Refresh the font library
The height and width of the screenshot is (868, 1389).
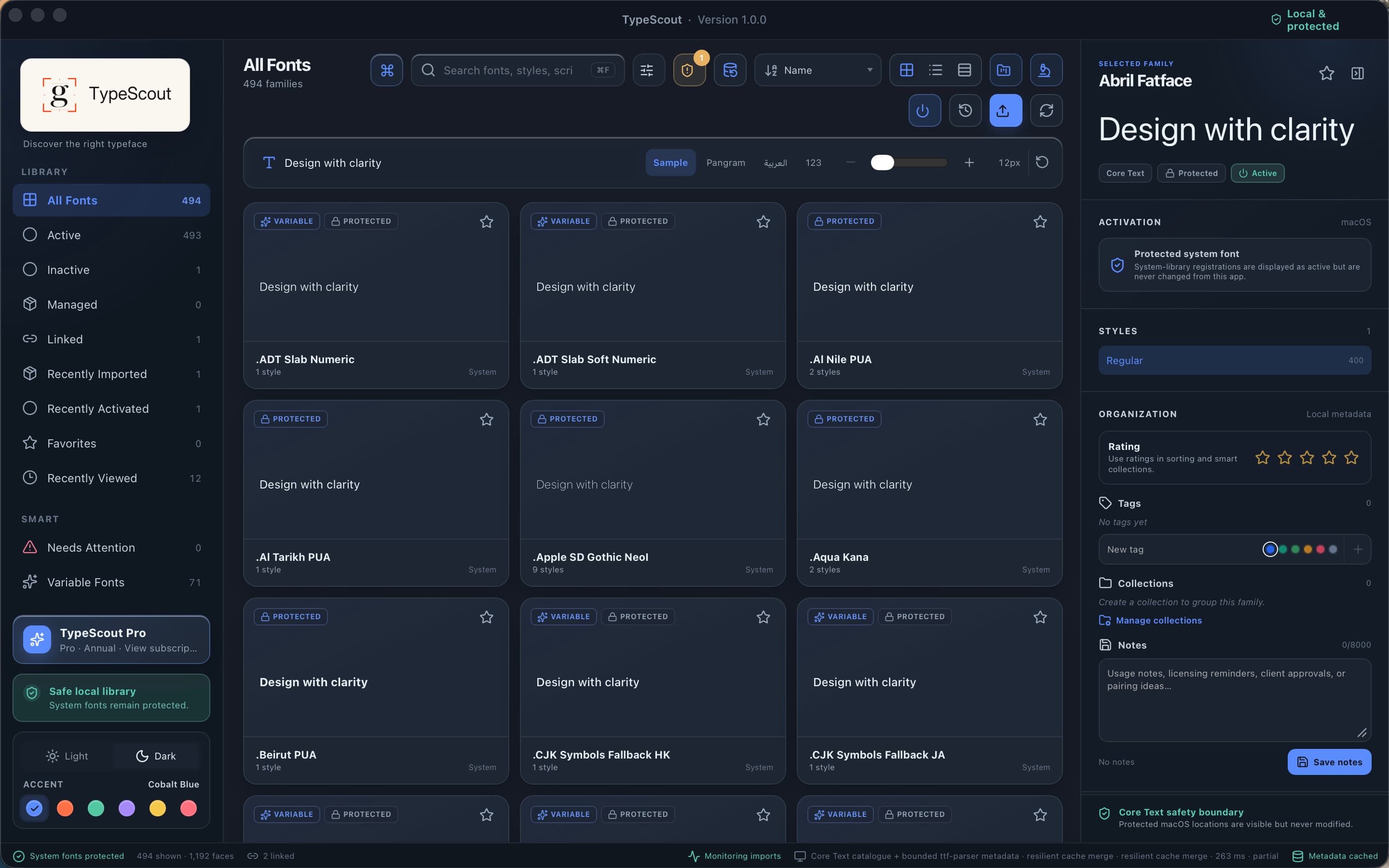point(1046,110)
